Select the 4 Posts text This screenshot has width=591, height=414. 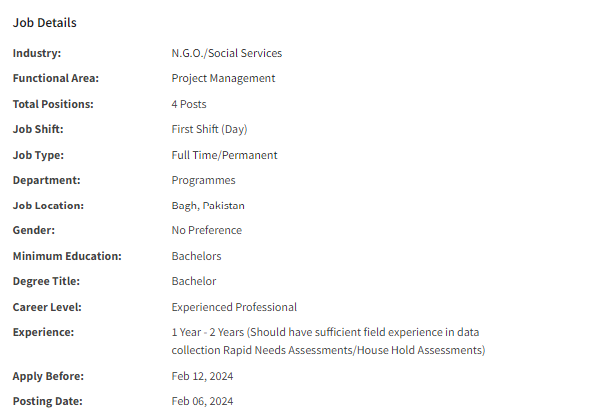[189, 104]
